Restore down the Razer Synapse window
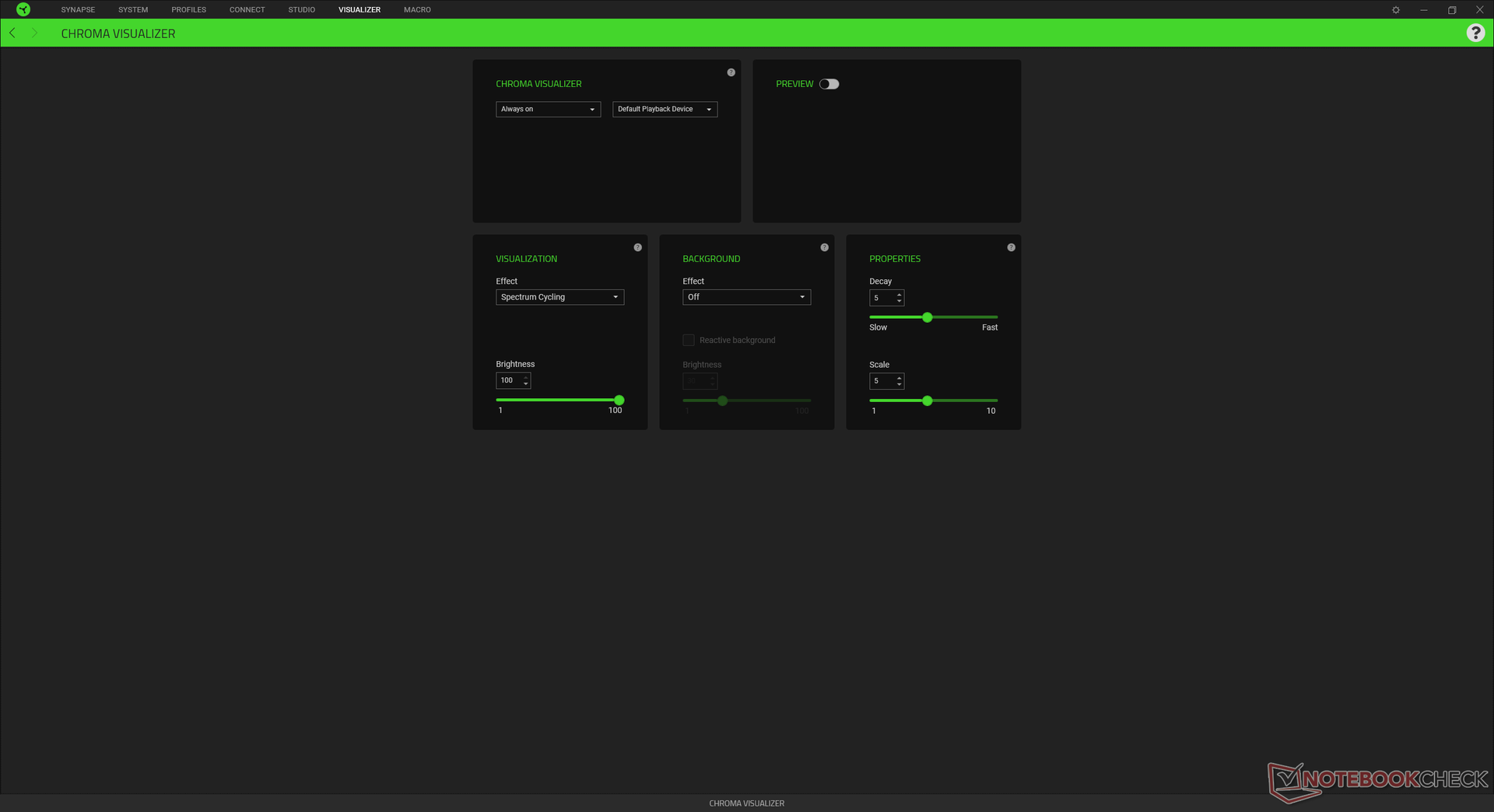This screenshot has width=1494, height=812. (x=1452, y=10)
